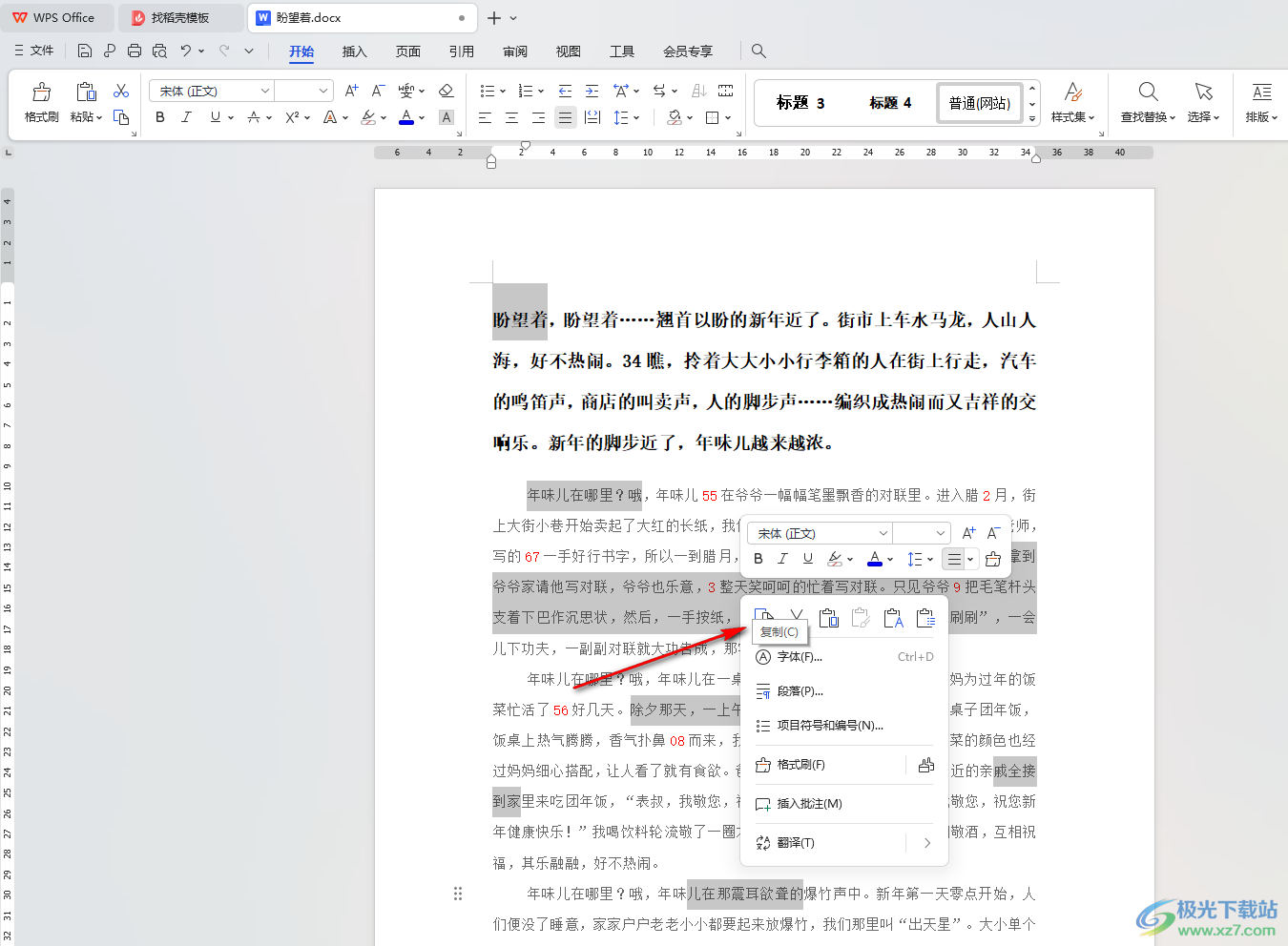Screen dimensions: 1288x946
Task: Toggle character shading (A box) in ribbon
Action: (x=447, y=117)
